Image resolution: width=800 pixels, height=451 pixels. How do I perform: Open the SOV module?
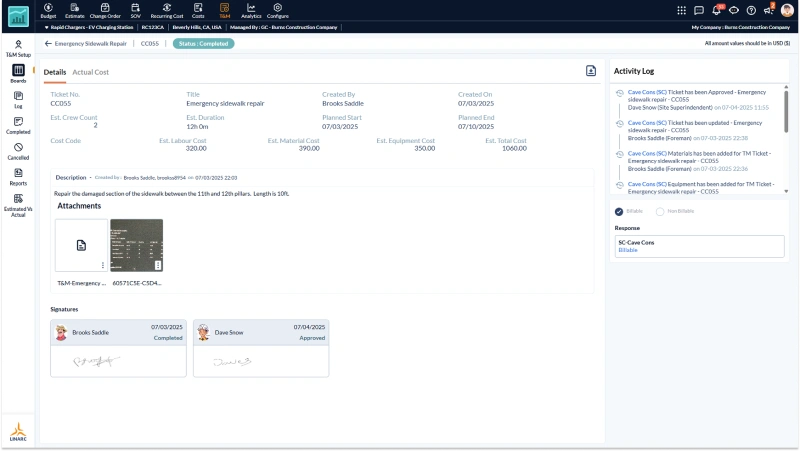(x=135, y=11)
